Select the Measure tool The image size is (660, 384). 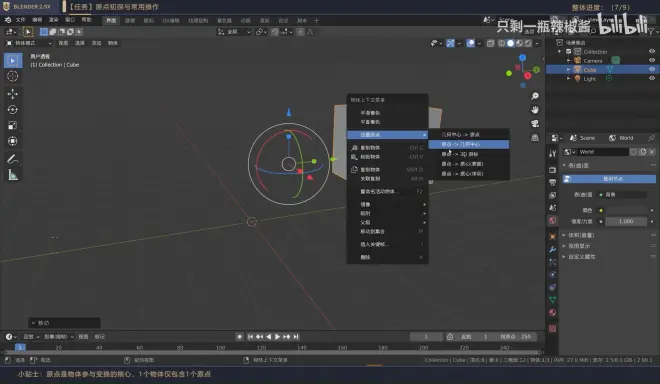(13, 175)
